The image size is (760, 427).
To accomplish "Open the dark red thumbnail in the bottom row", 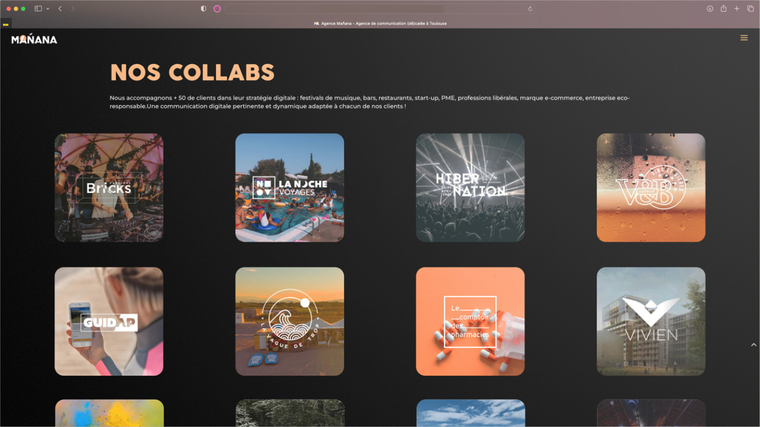I will 651,413.
